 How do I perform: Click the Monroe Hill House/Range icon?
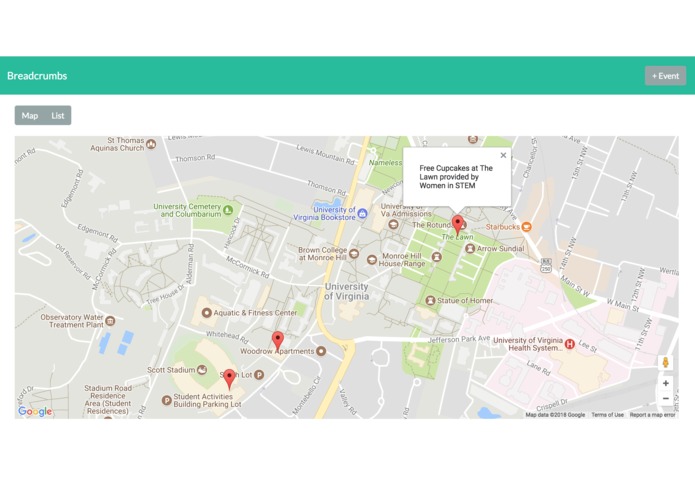372,260
